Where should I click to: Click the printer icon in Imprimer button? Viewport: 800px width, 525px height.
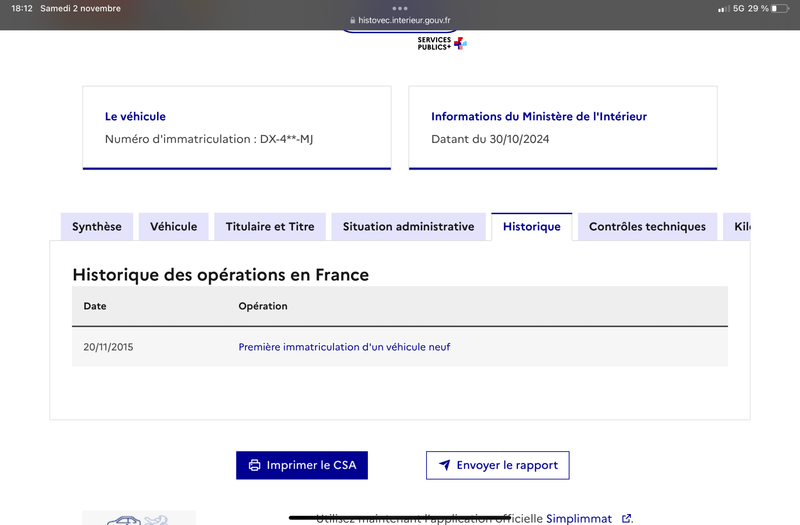coord(254,465)
